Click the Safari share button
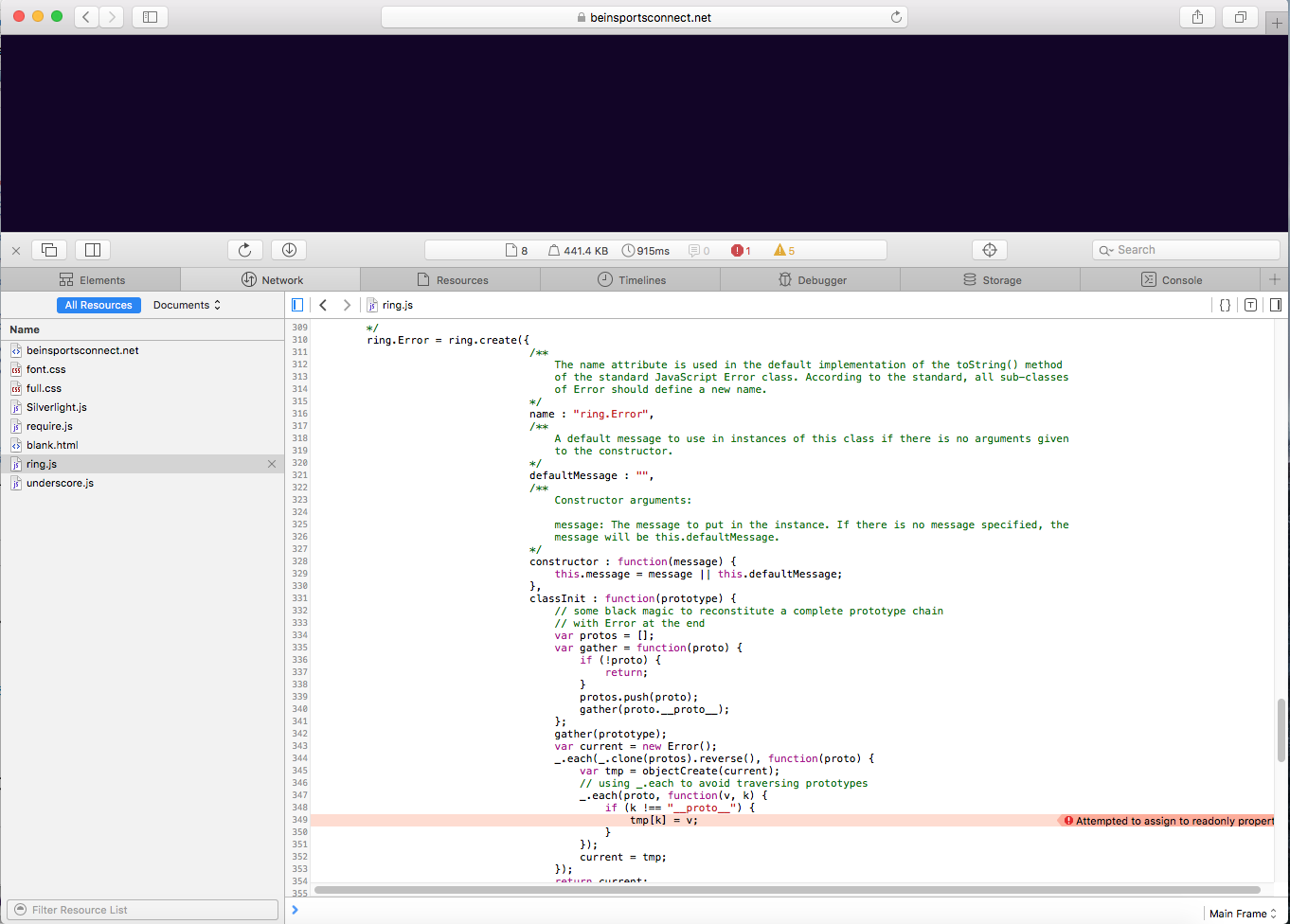 pos(1197,17)
